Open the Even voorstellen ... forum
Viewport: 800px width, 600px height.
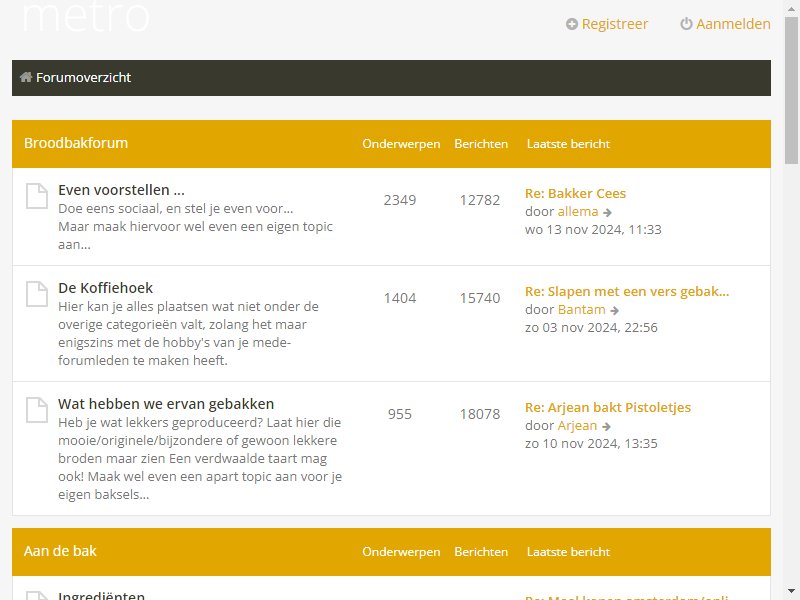point(121,190)
